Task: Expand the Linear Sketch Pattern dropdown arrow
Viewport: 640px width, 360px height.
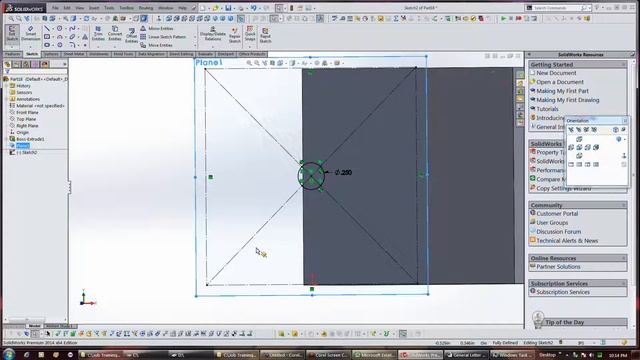Action: [x=195, y=37]
